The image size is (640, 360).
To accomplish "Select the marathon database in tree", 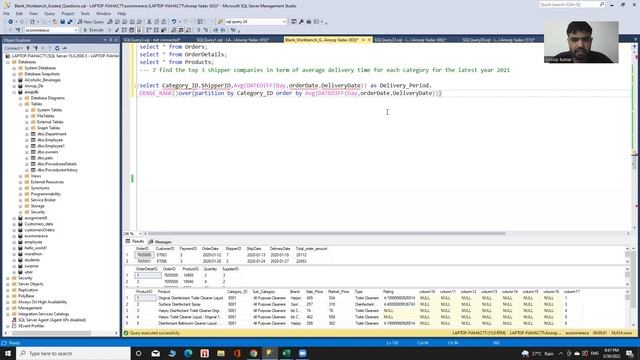I will [x=33, y=254].
